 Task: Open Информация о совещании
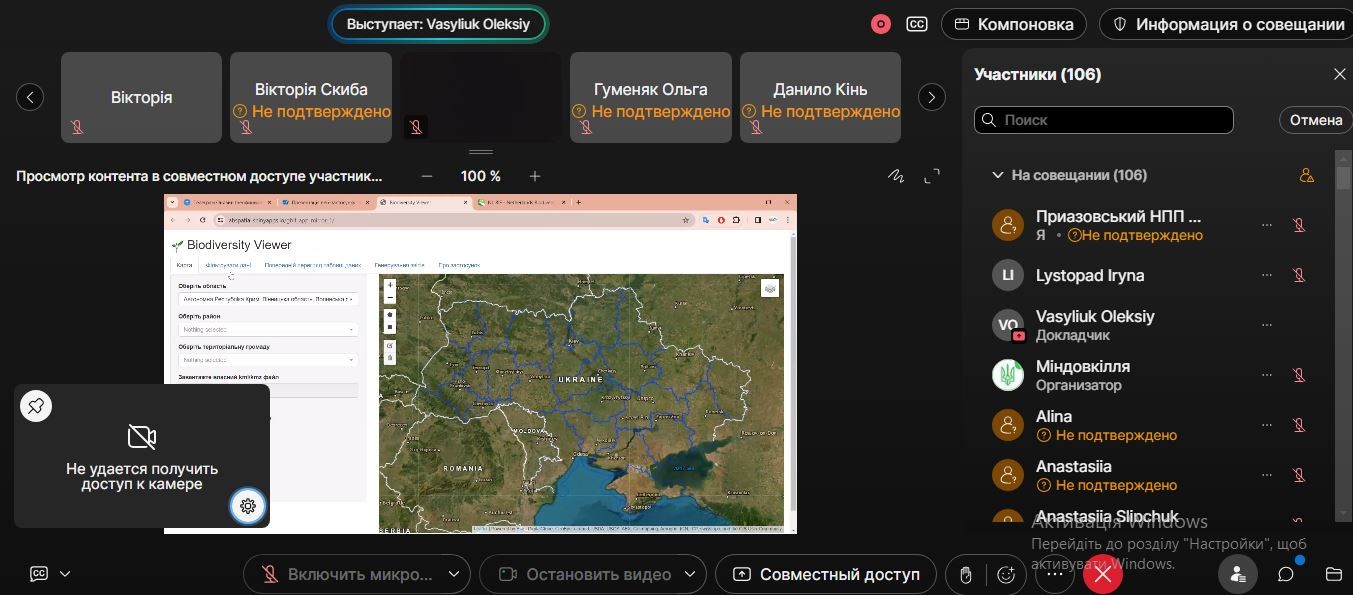(1229, 24)
